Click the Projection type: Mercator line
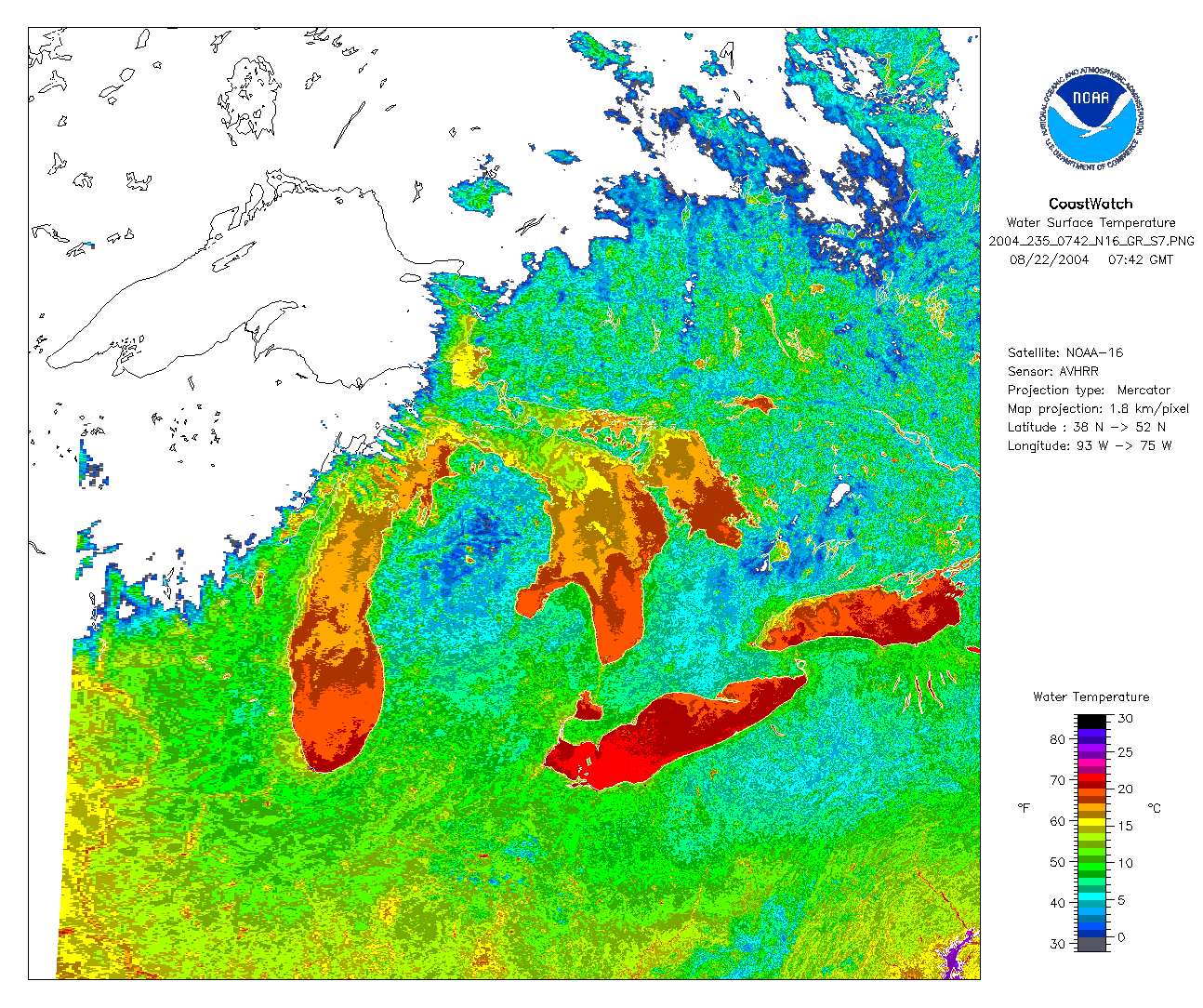The image size is (1203, 1008). coord(1090,390)
